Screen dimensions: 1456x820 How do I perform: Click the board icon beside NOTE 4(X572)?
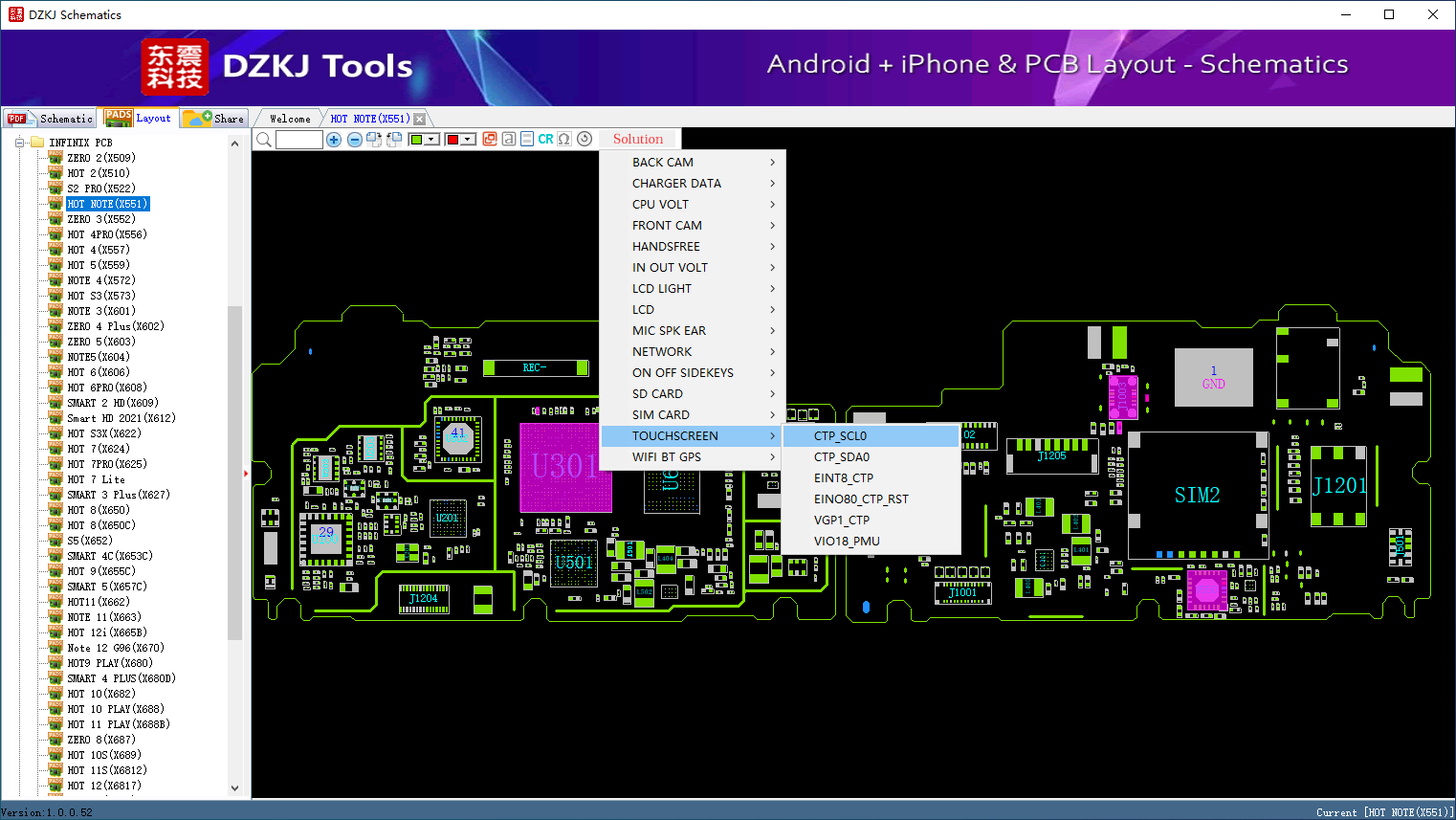click(x=55, y=280)
